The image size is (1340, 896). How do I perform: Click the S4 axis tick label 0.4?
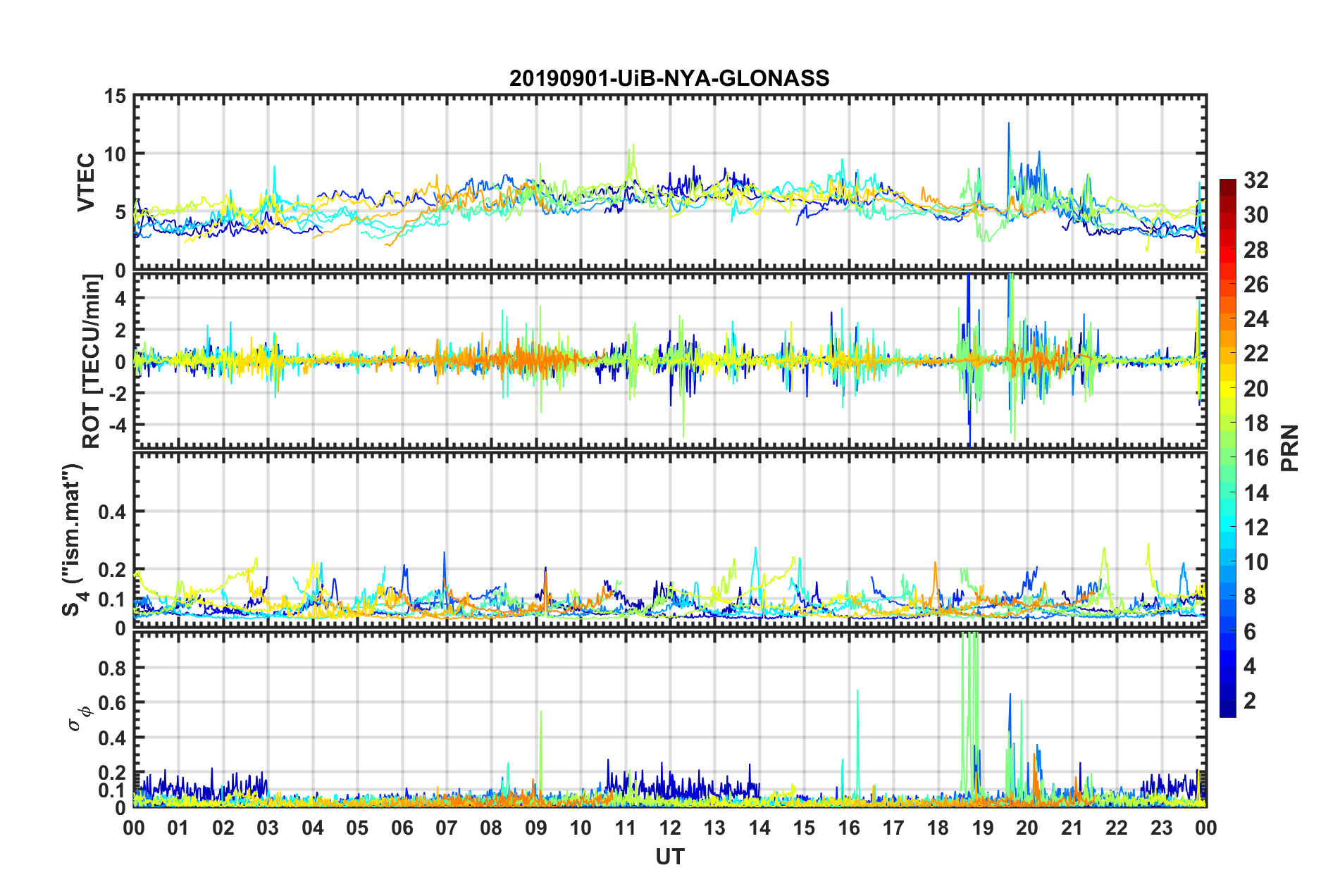[113, 512]
